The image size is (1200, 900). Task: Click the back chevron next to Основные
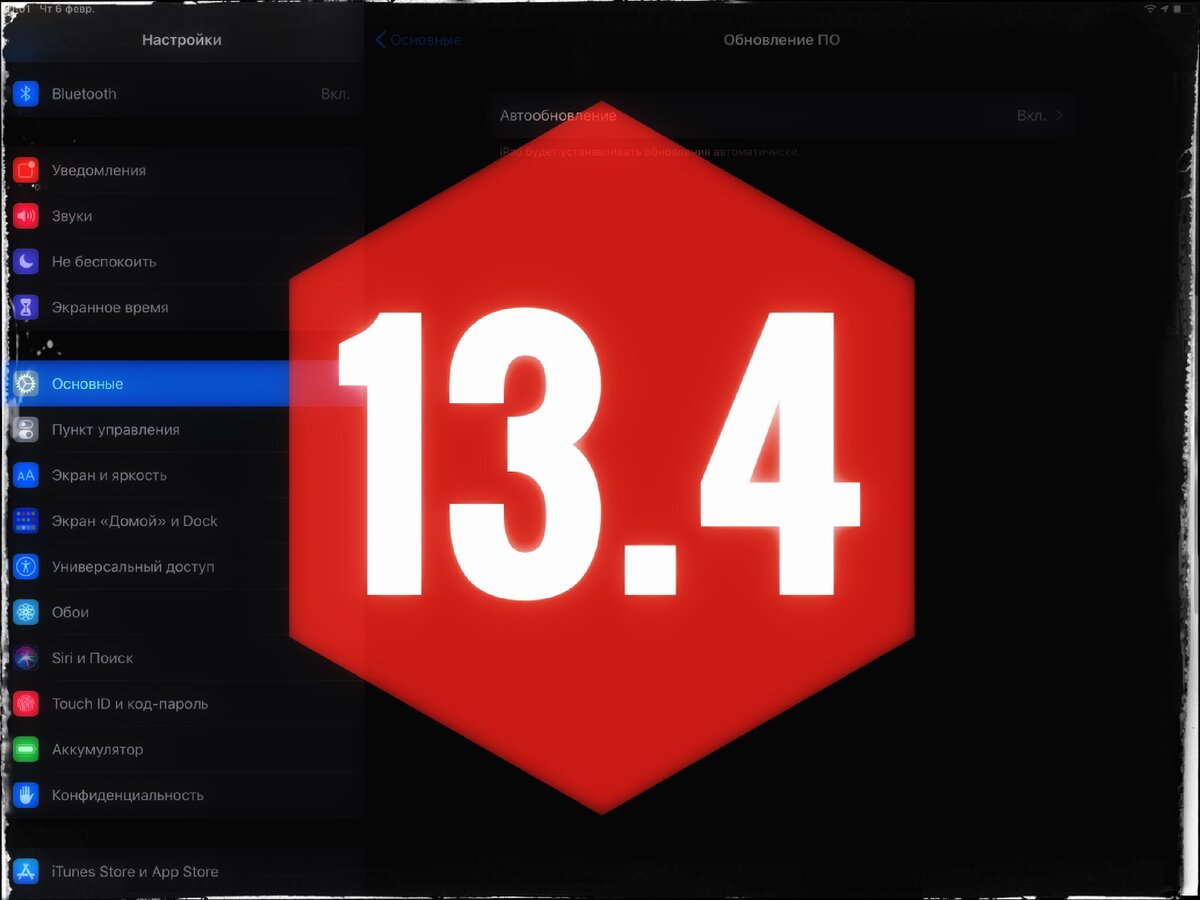click(380, 40)
